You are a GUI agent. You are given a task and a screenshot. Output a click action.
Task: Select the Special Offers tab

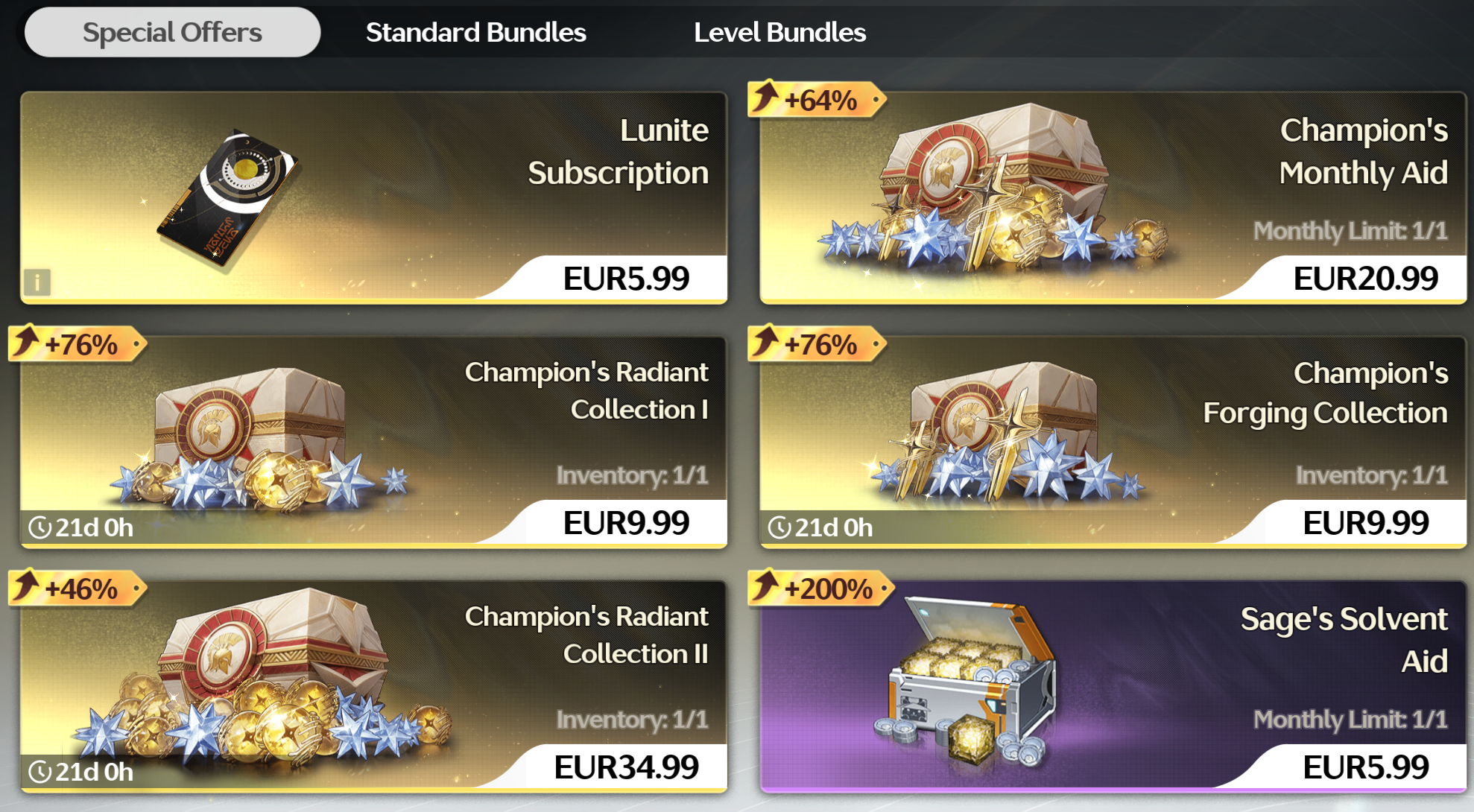172,32
